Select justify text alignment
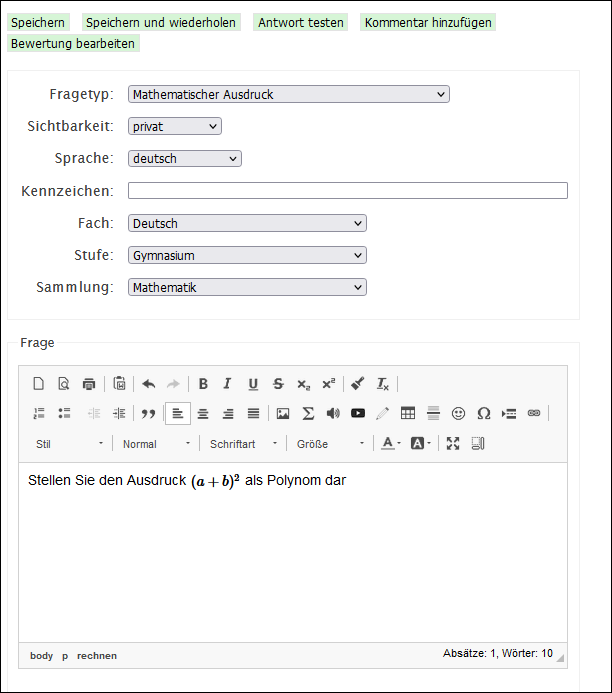Image resolution: width=612 pixels, height=693 pixels. (x=253, y=413)
